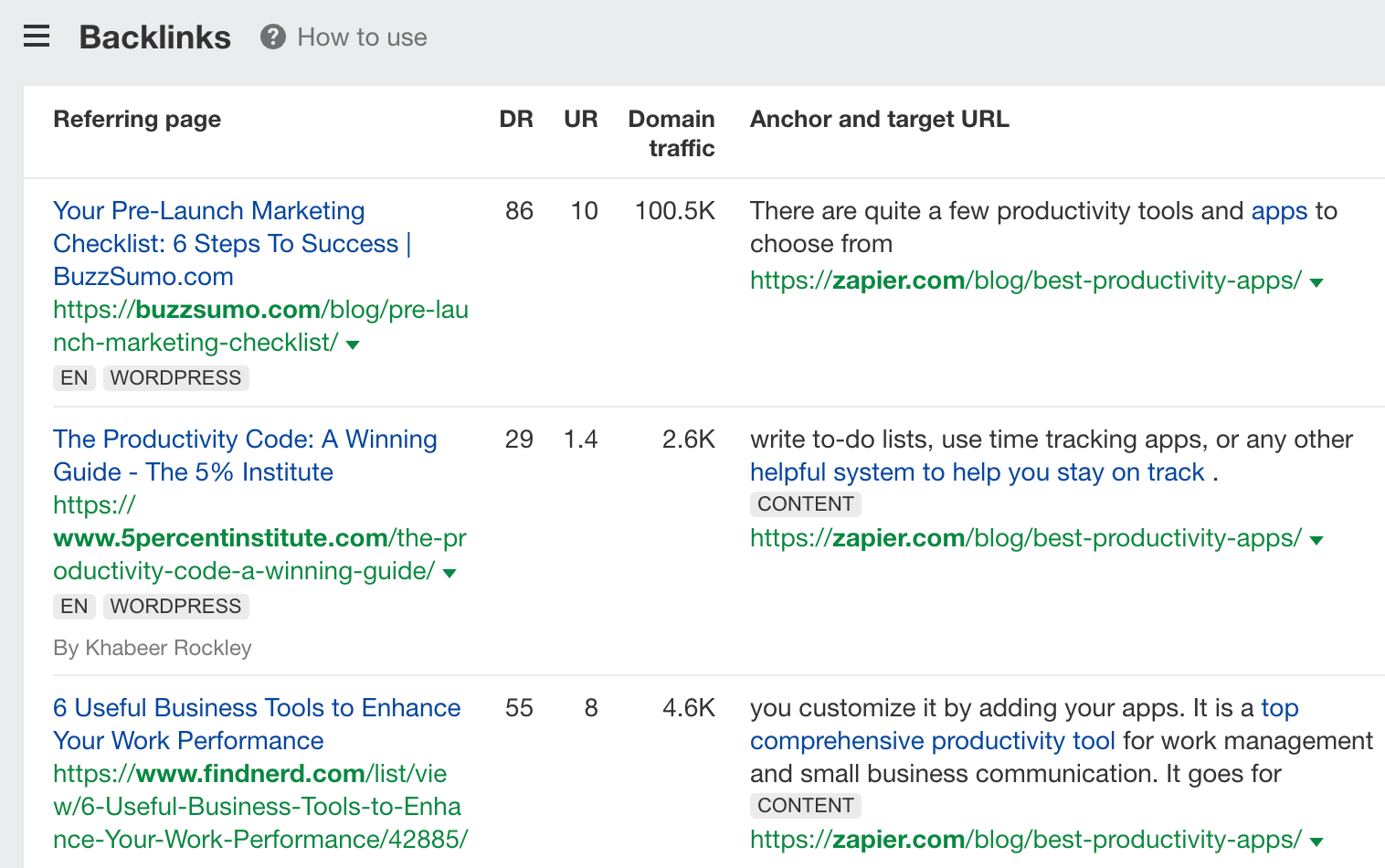Viewport: 1385px width, 868px height.
Task: Click the question mark help icon
Action: pos(272,37)
